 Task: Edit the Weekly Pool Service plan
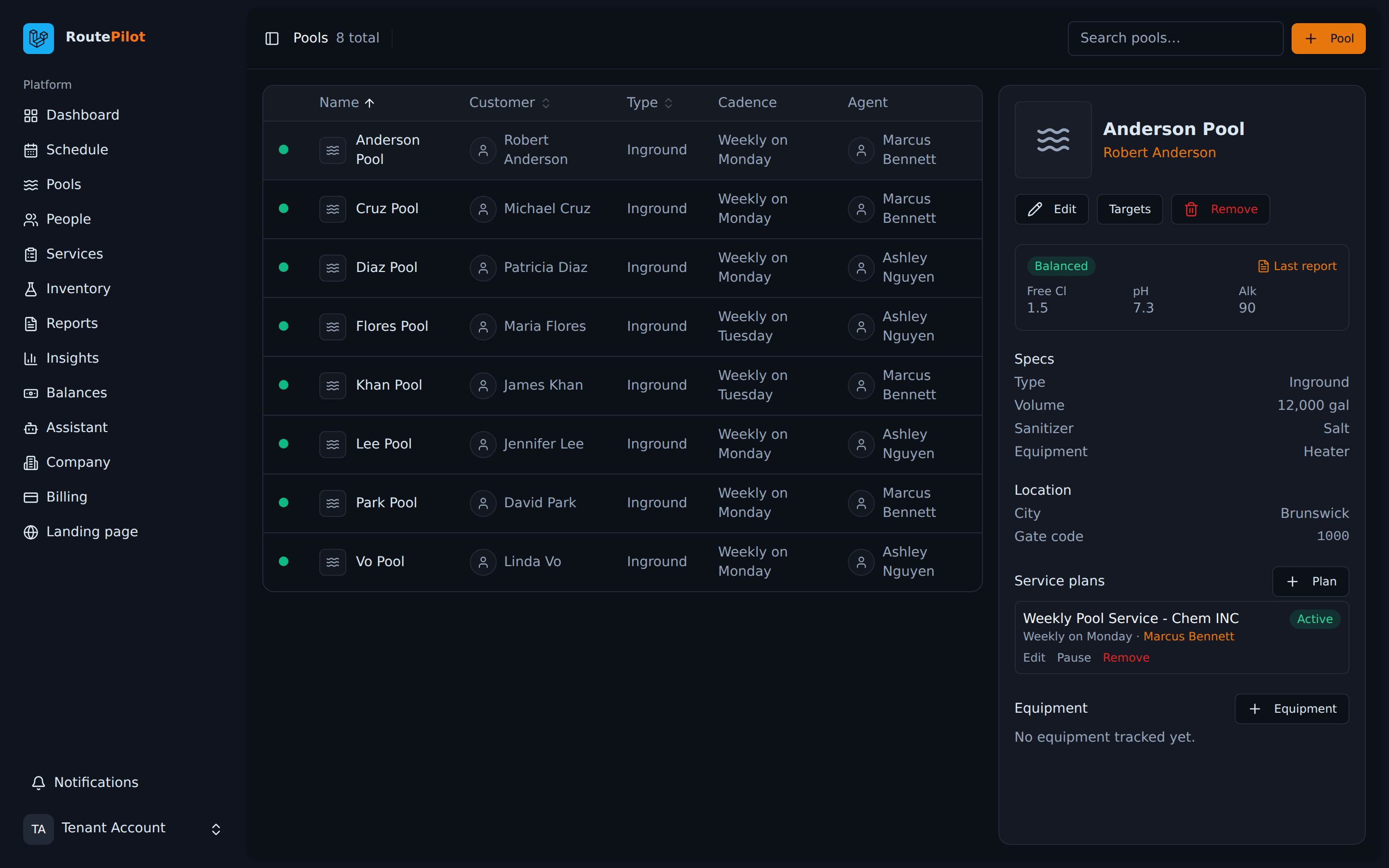coord(1034,658)
